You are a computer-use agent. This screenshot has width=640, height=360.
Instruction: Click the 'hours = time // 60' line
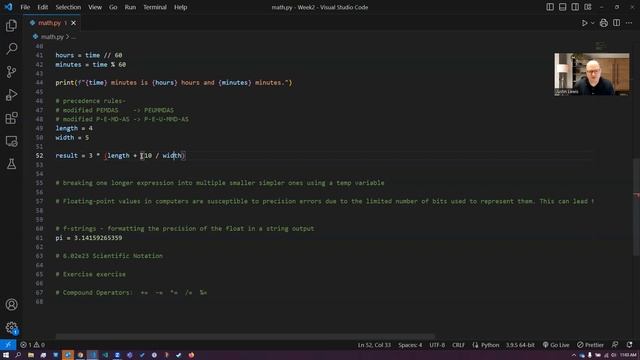click(x=89, y=55)
